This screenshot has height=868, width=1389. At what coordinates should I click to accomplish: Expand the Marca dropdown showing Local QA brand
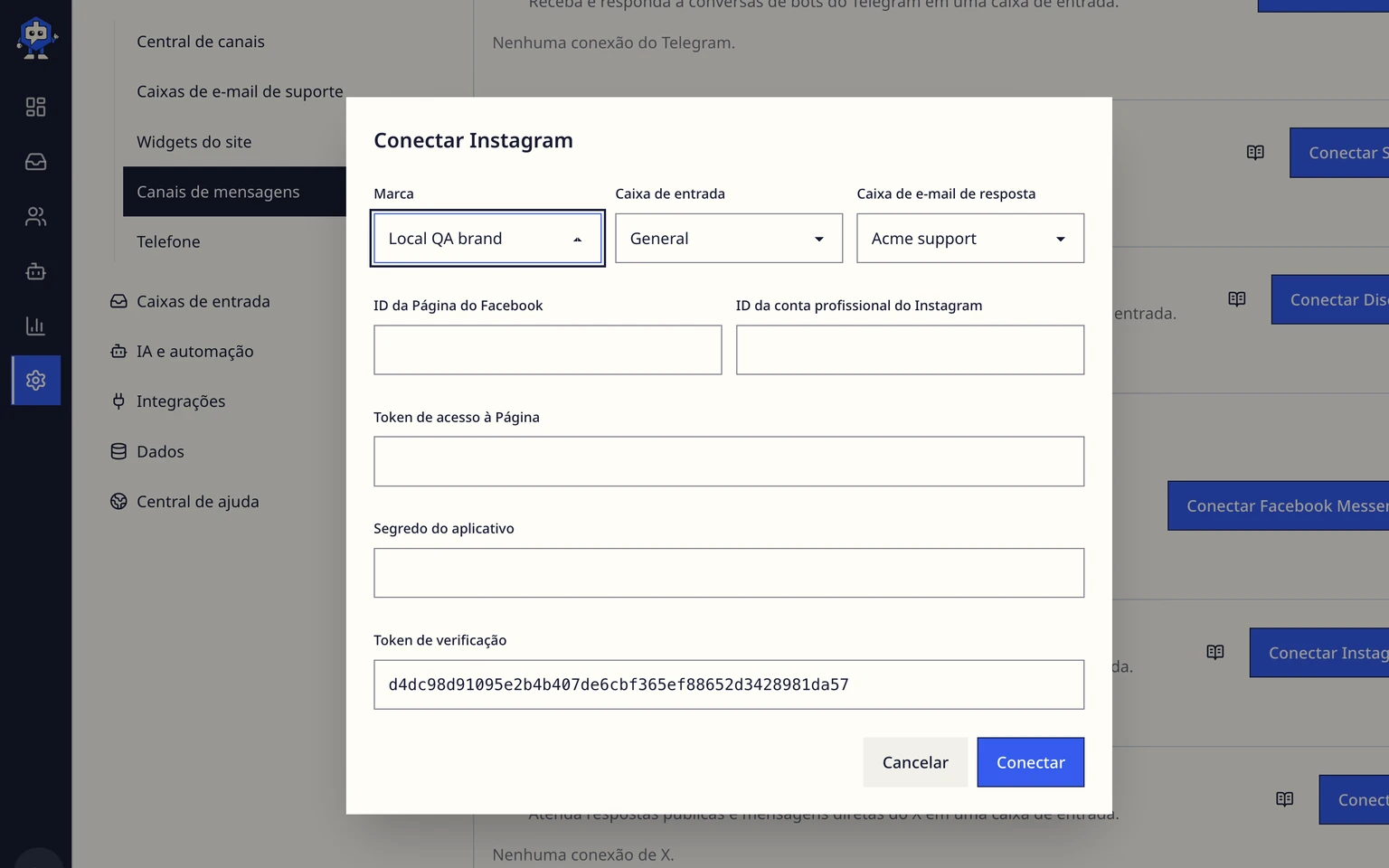(x=487, y=239)
